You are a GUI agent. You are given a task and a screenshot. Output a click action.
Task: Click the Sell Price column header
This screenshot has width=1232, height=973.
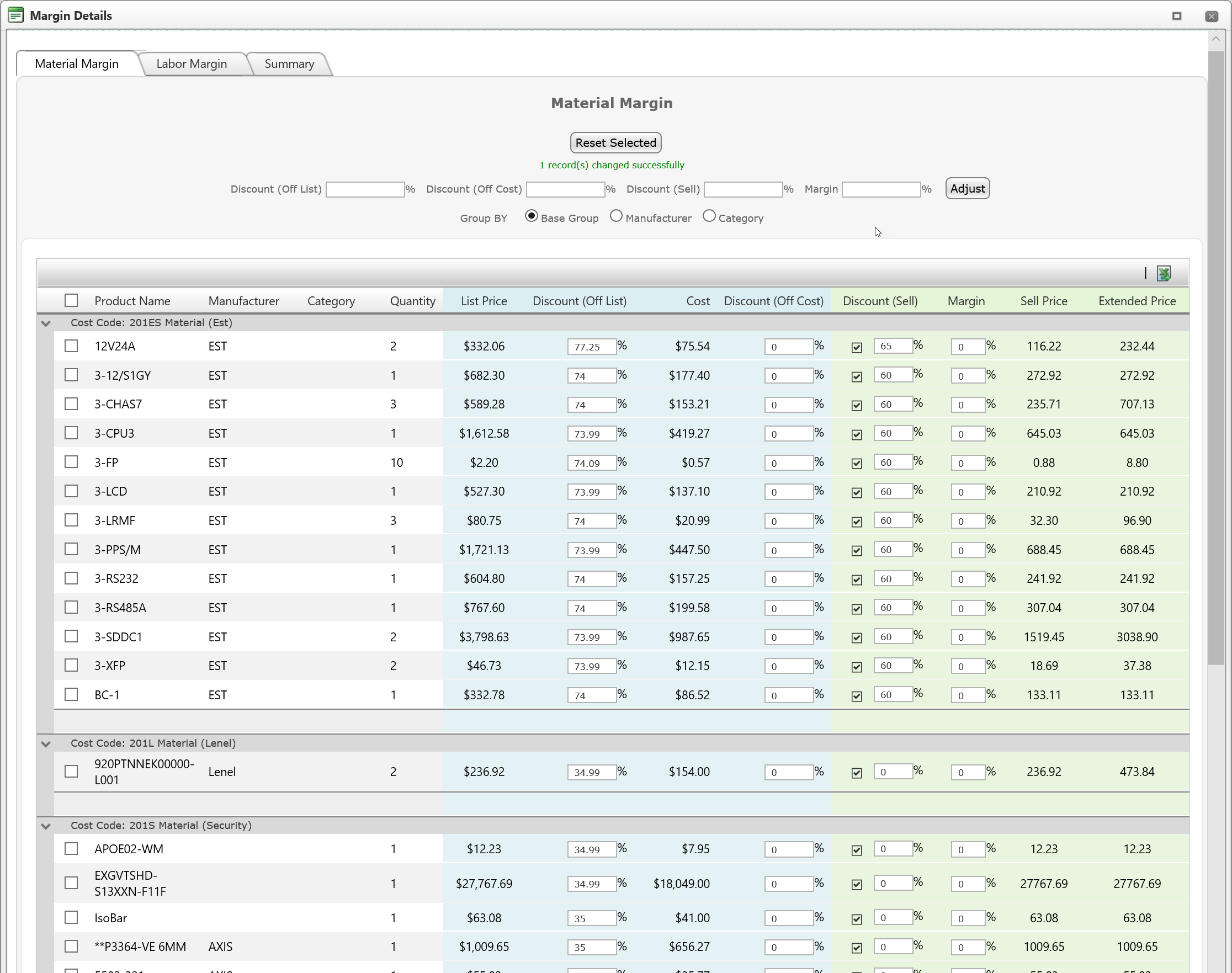point(1043,301)
